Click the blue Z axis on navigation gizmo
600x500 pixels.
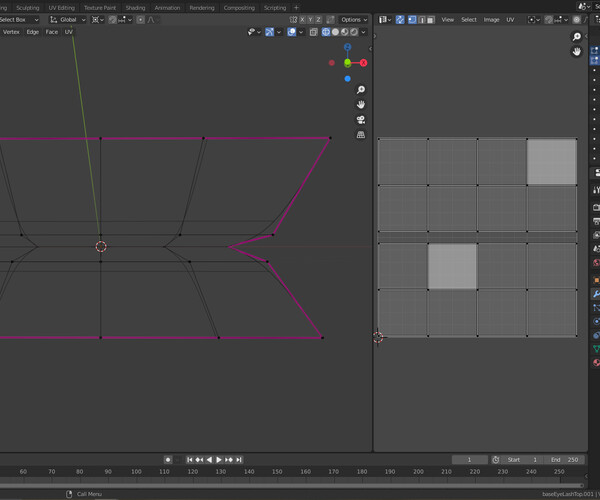click(347, 47)
